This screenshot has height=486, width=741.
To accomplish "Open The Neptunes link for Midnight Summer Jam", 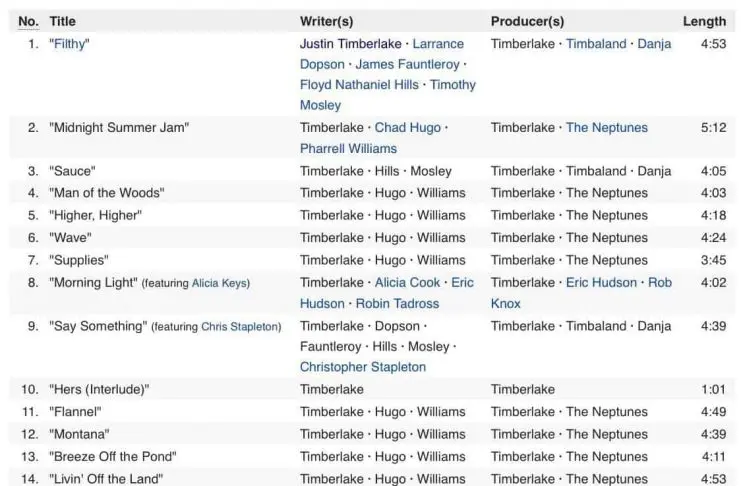I will (606, 128).
